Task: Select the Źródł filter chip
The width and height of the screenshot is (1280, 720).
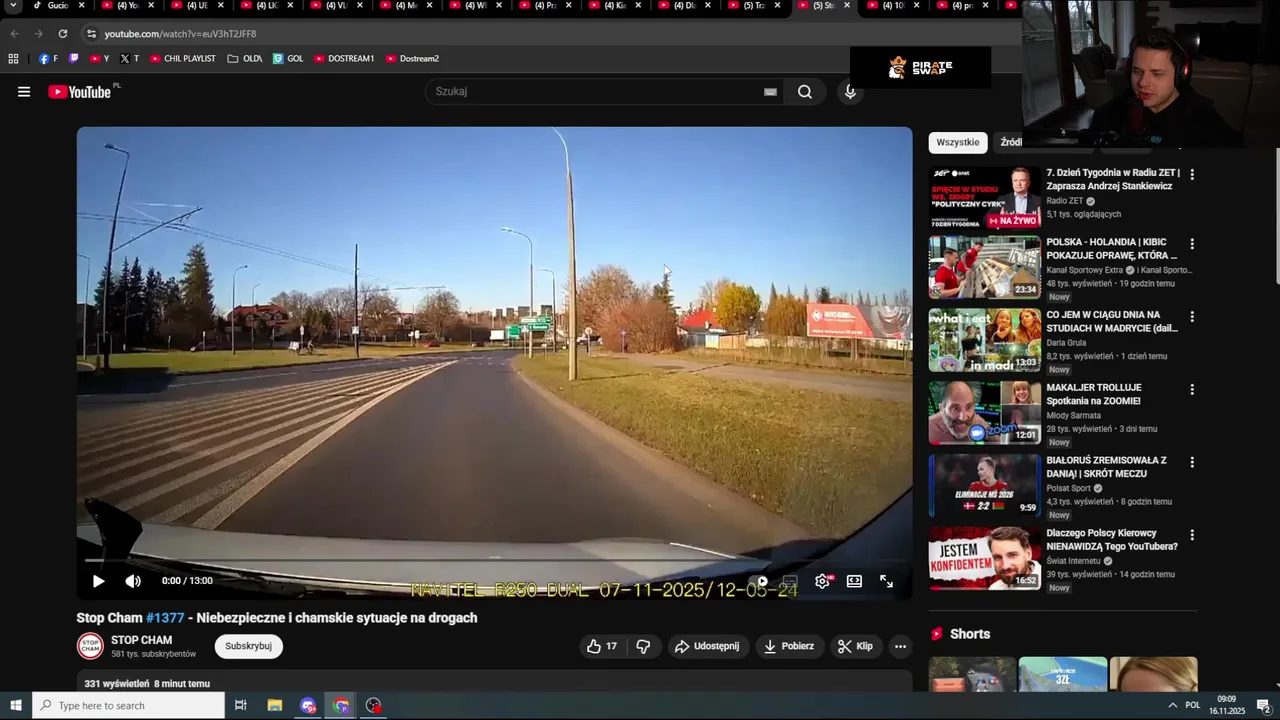Action: pos(1010,142)
